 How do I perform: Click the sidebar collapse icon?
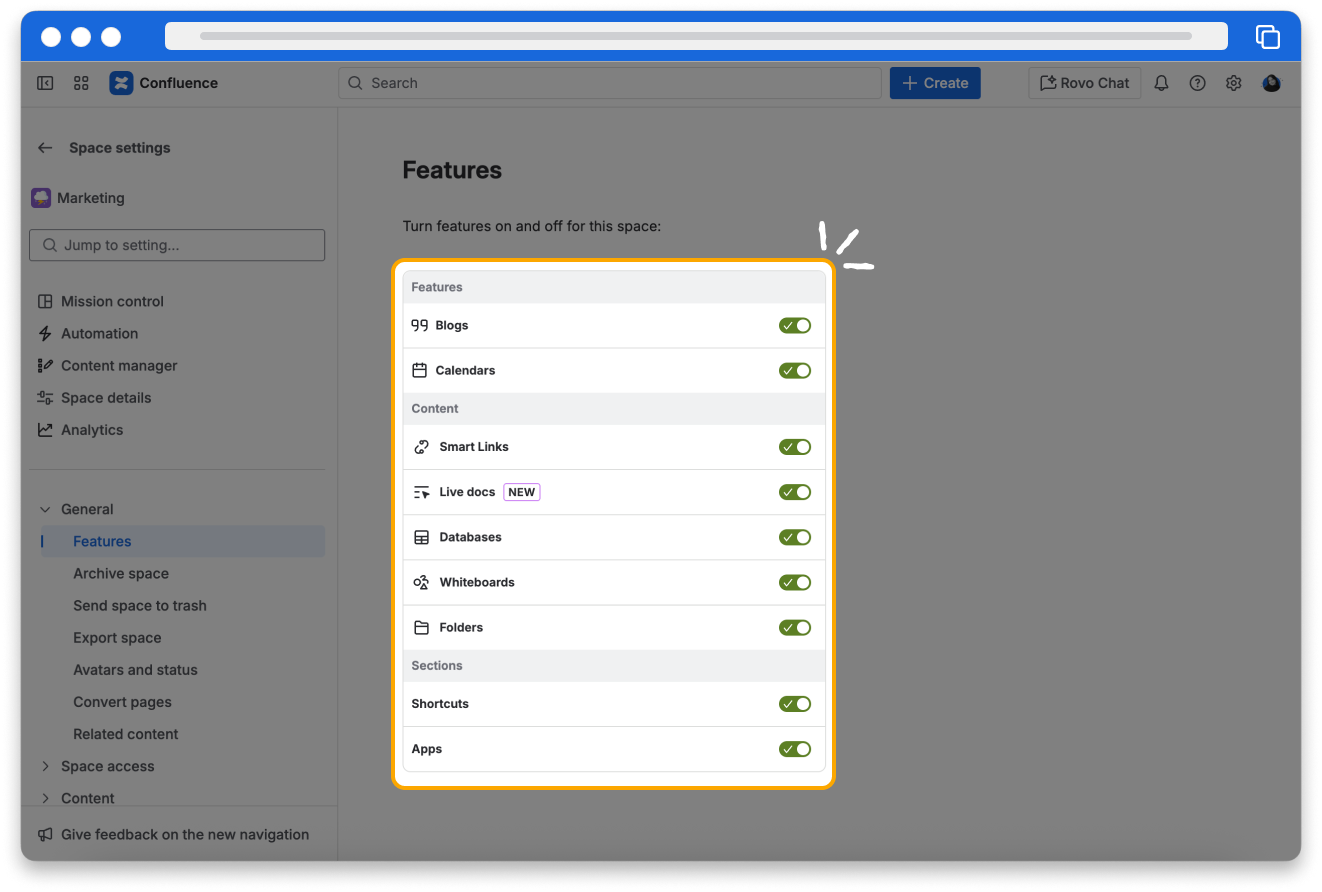point(45,83)
